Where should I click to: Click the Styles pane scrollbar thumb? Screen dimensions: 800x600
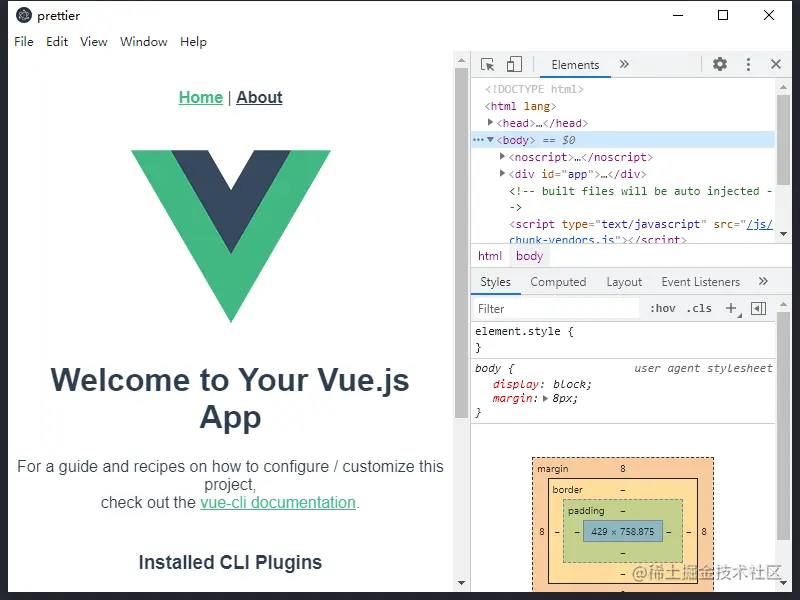(783, 426)
